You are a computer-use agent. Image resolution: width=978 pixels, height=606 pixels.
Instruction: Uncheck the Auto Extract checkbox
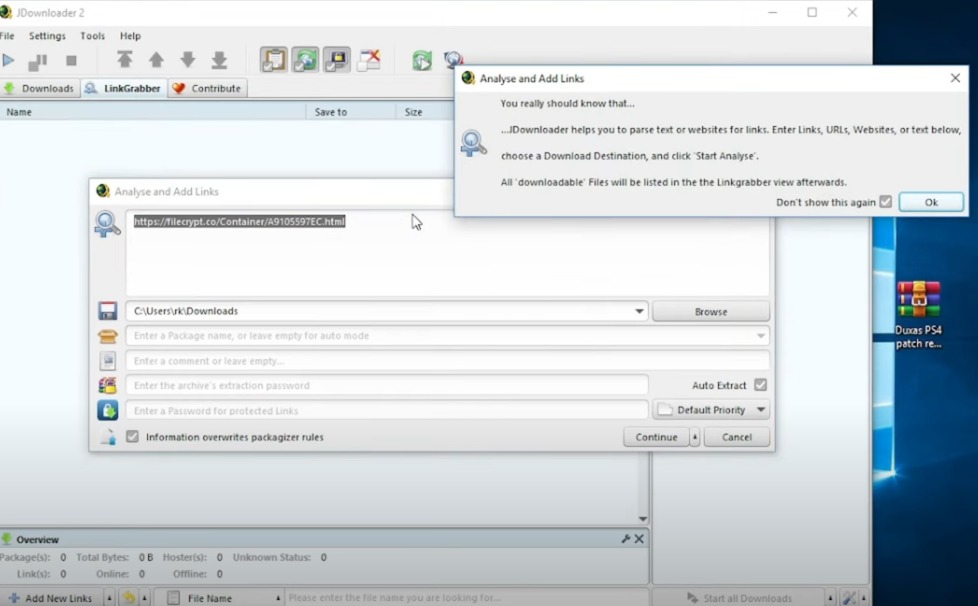pos(761,385)
